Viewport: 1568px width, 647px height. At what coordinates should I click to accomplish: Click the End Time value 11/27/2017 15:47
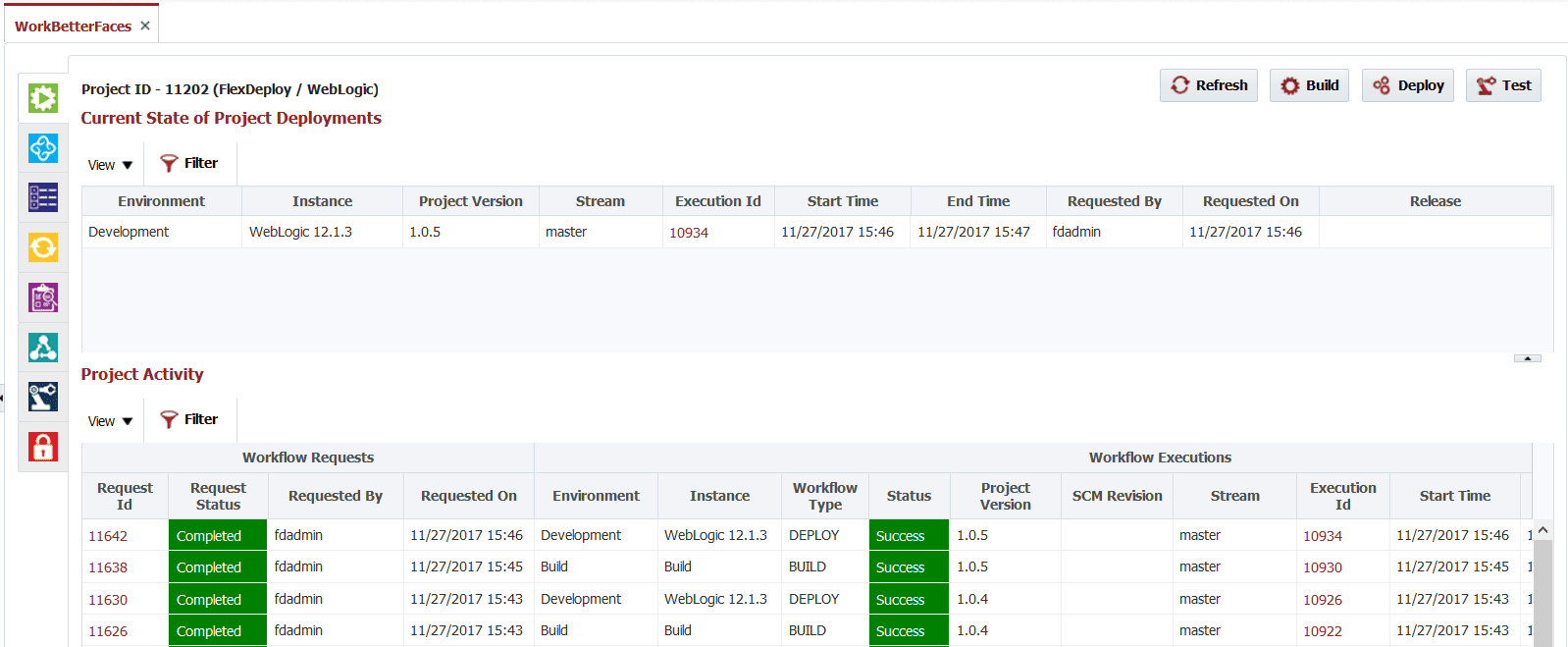(x=973, y=232)
